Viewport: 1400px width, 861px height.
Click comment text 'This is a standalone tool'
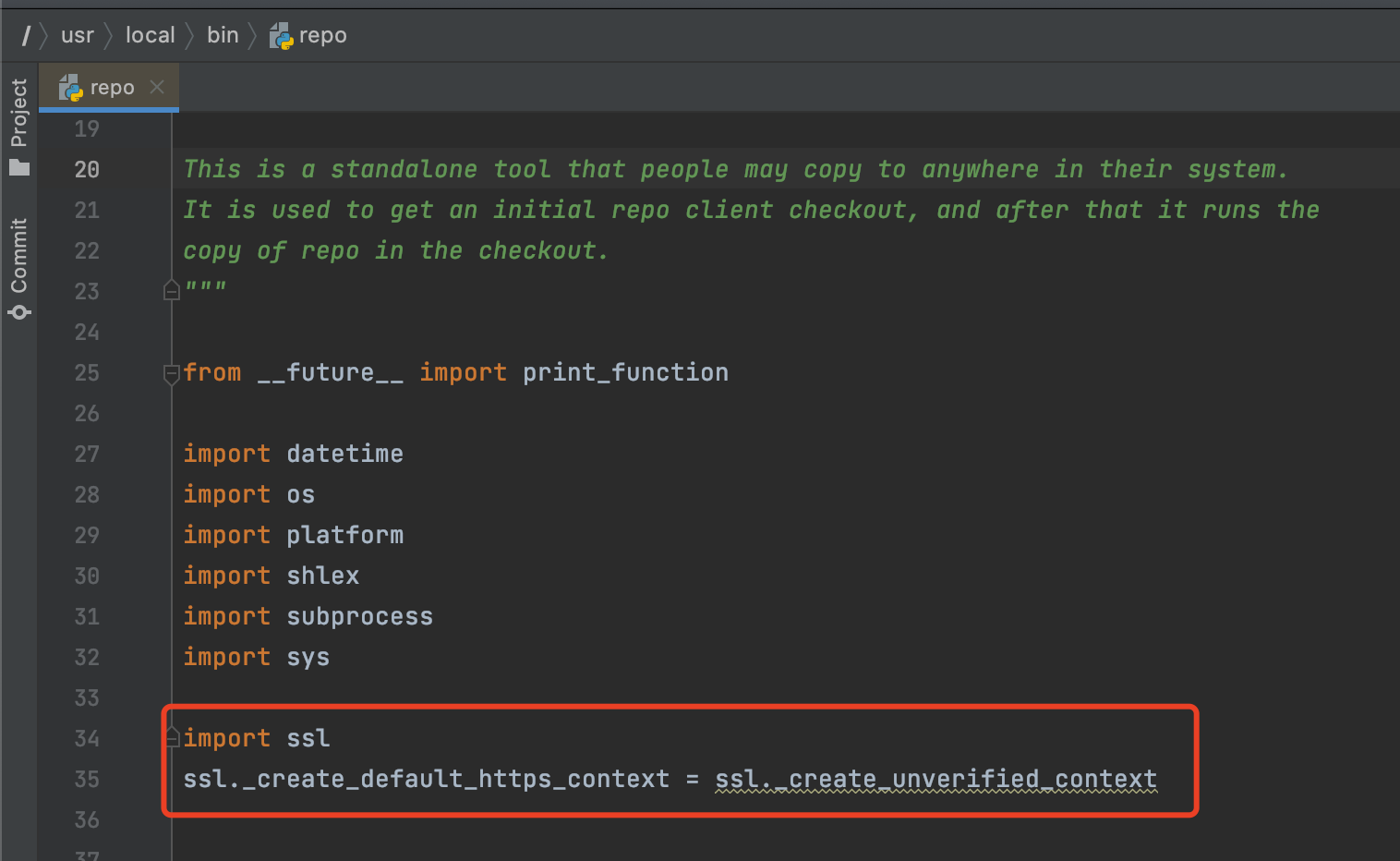pyautogui.click(x=367, y=170)
